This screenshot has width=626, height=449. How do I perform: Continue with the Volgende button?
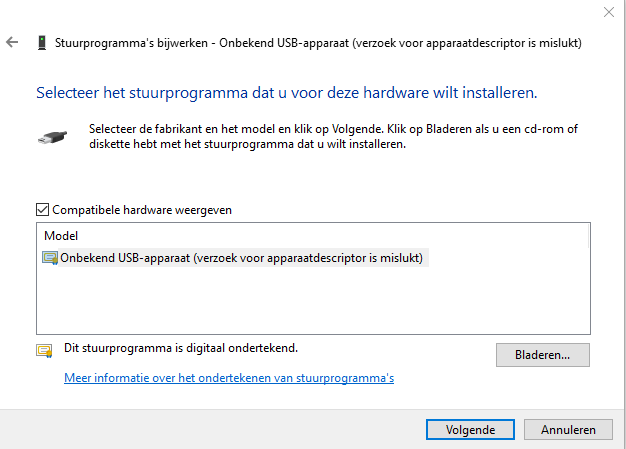pyautogui.click(x=470, y=429)
